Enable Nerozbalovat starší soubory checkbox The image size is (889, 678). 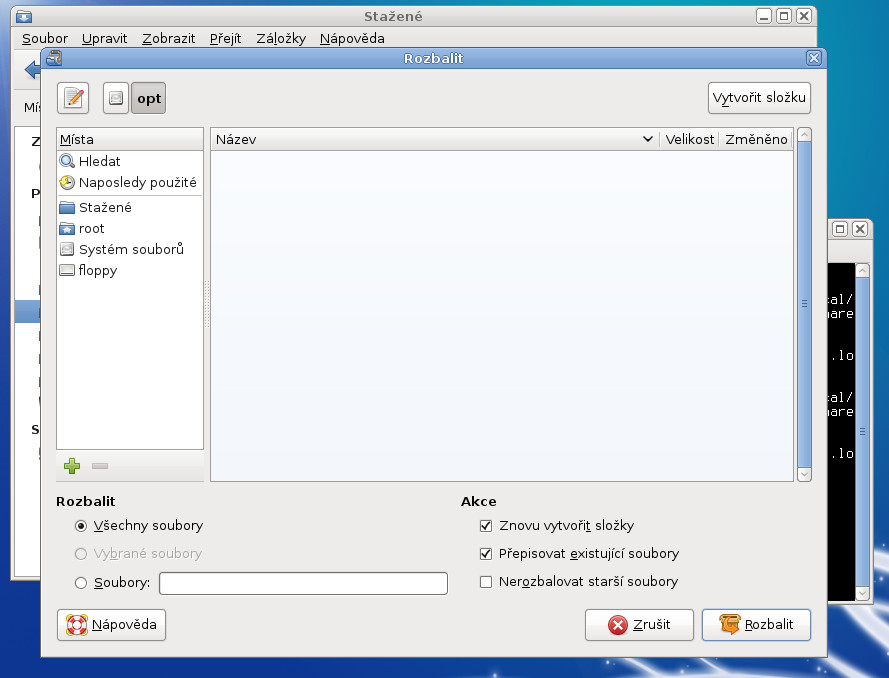point(486,582)
